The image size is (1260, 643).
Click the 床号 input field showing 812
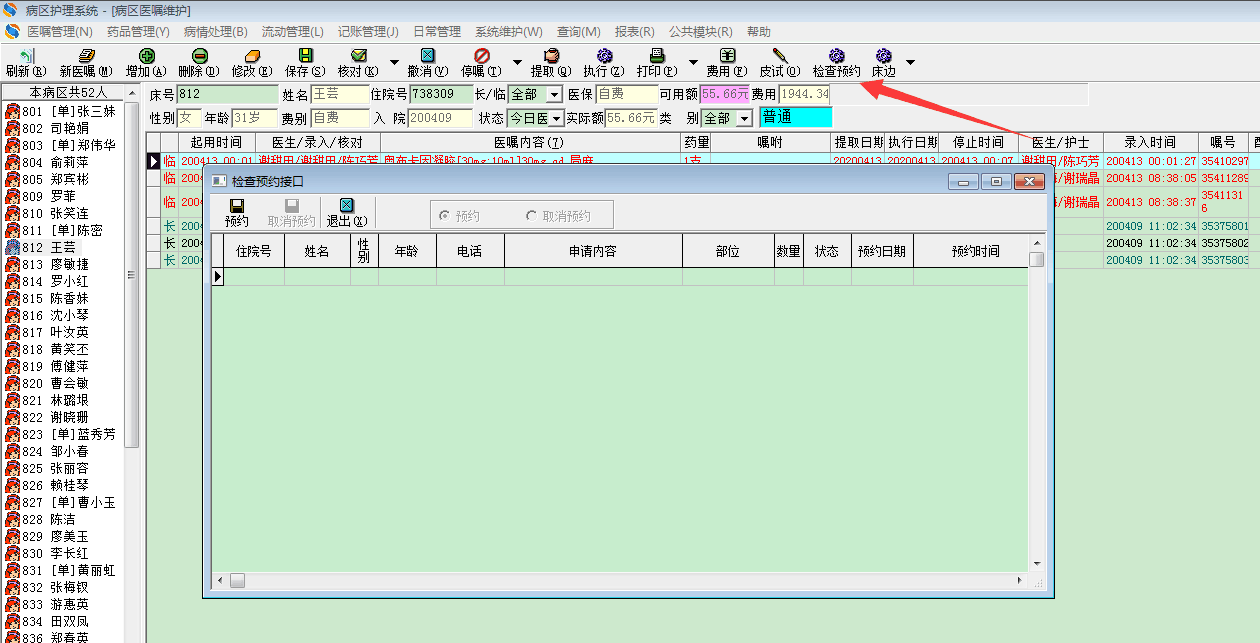(x=227, y=94)
